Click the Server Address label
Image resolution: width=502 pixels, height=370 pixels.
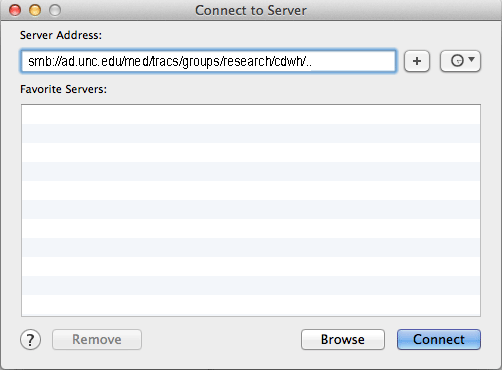coord(61,35)
